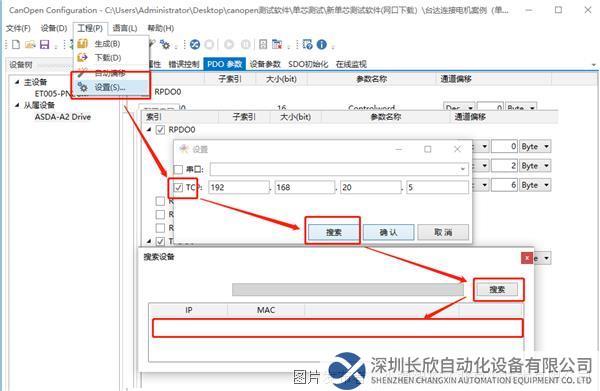Open the 文件(F) menu
The height and width of the screenshot is (391, 600).
[x=18, y=28]
